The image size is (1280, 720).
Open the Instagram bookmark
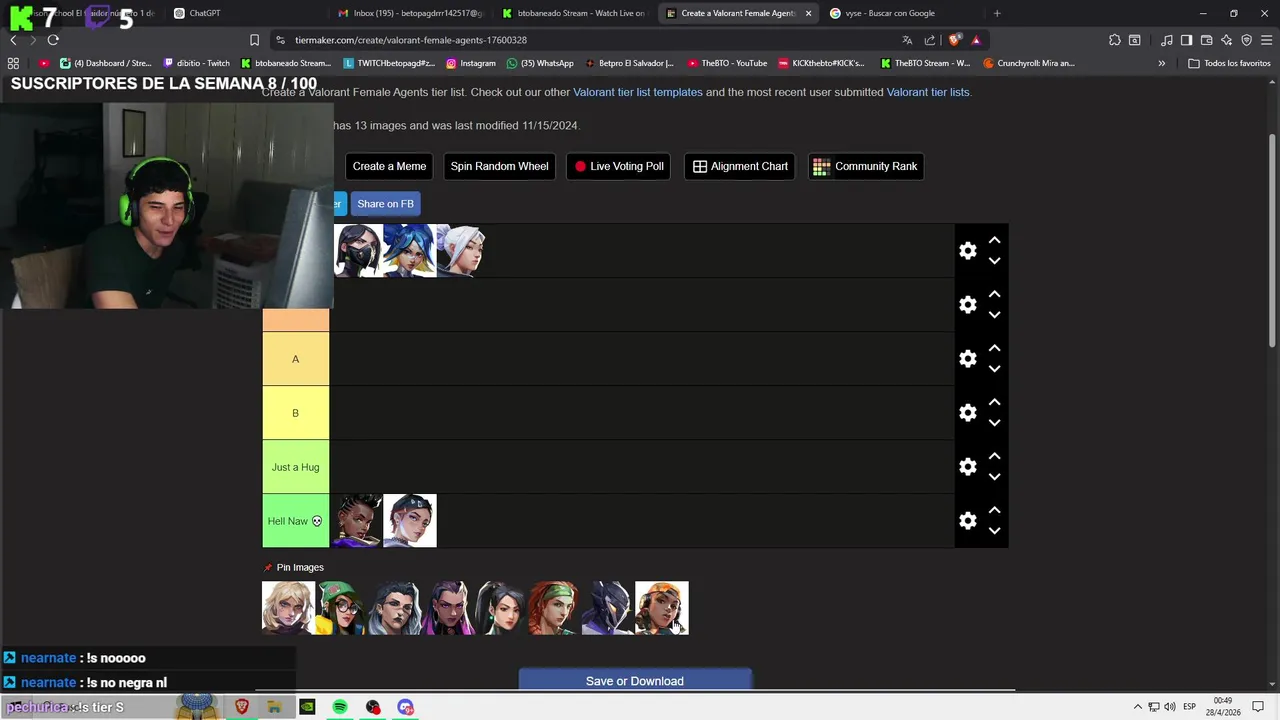coord(471,63)
